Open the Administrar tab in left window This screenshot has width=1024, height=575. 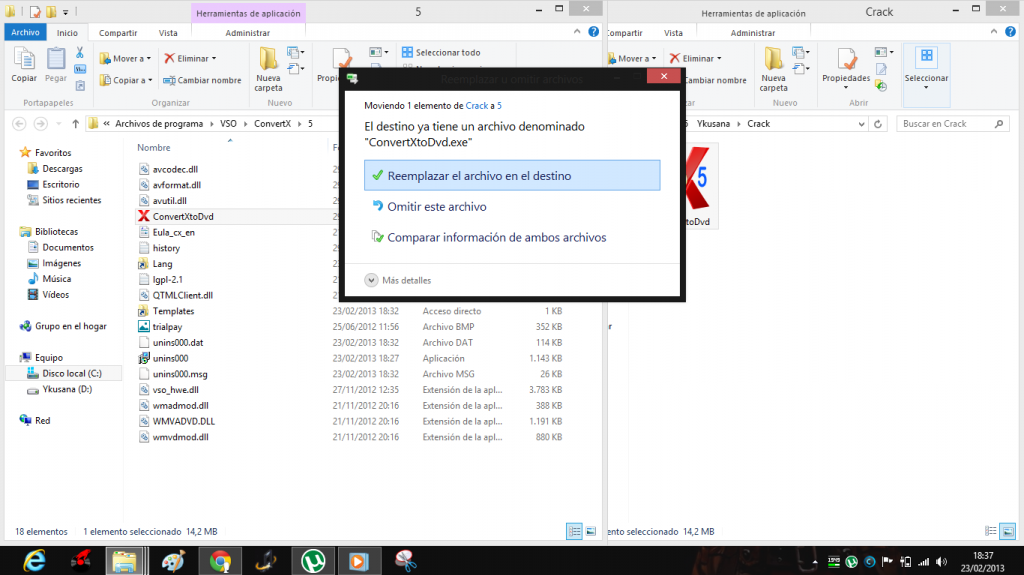[248, 33]
